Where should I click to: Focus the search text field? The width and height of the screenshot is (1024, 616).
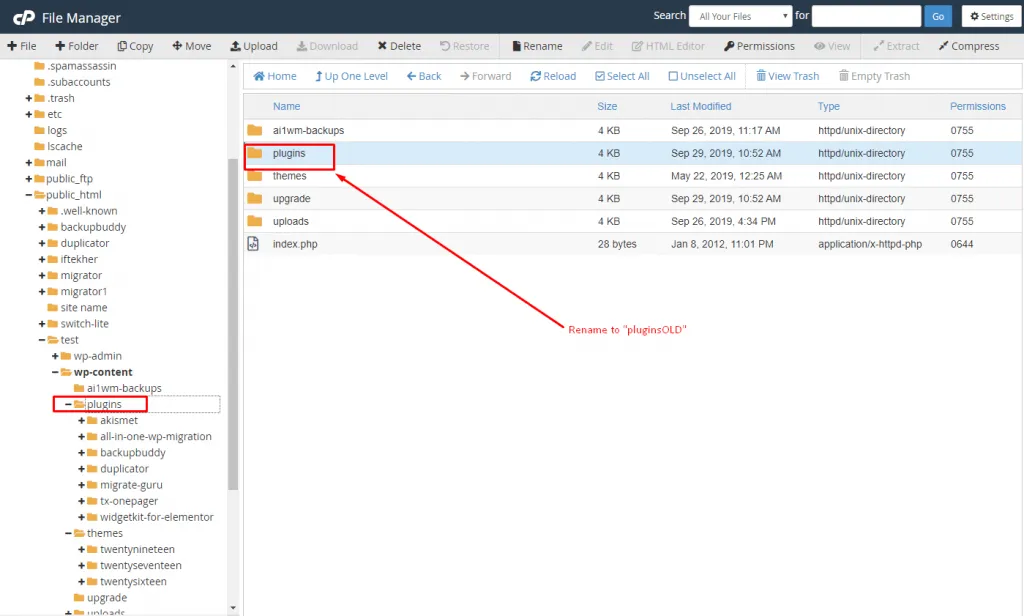click(866, 16)
